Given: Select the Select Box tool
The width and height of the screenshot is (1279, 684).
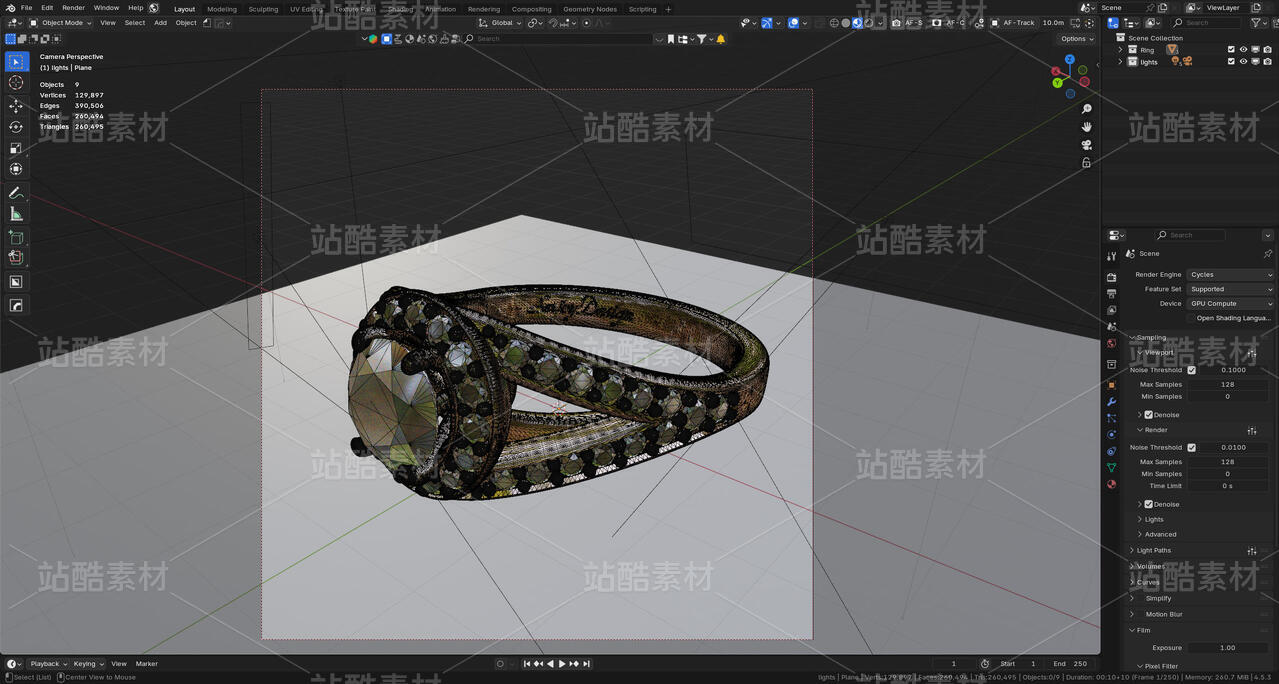Looking at the screenshot, I should (x=16, y=62).
